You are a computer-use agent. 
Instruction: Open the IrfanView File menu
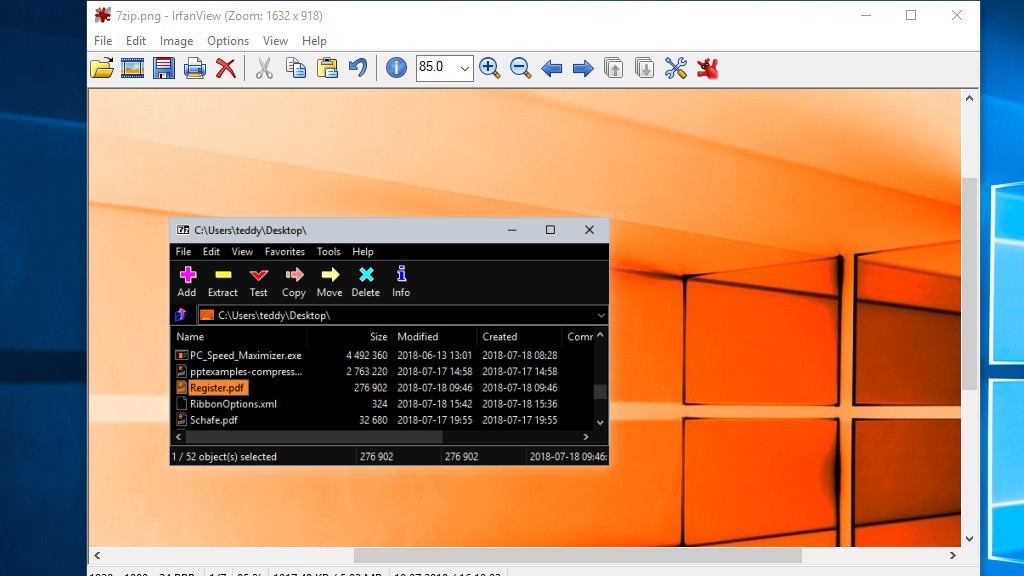coord(103,40)
